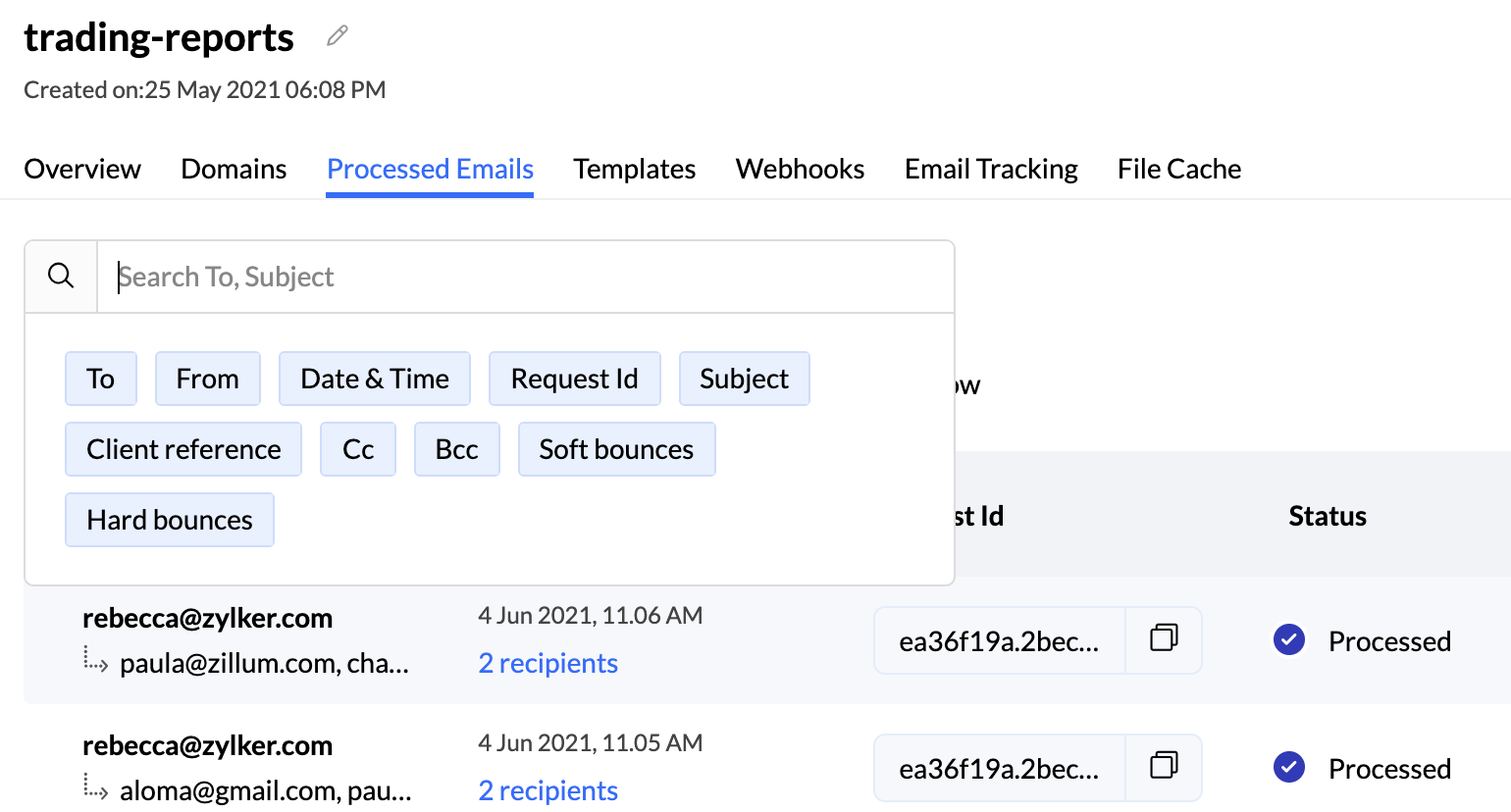Viewport: 1511px width, 812px height.
Task: Open the Overview tab
Action: click(x=82, y=169)
